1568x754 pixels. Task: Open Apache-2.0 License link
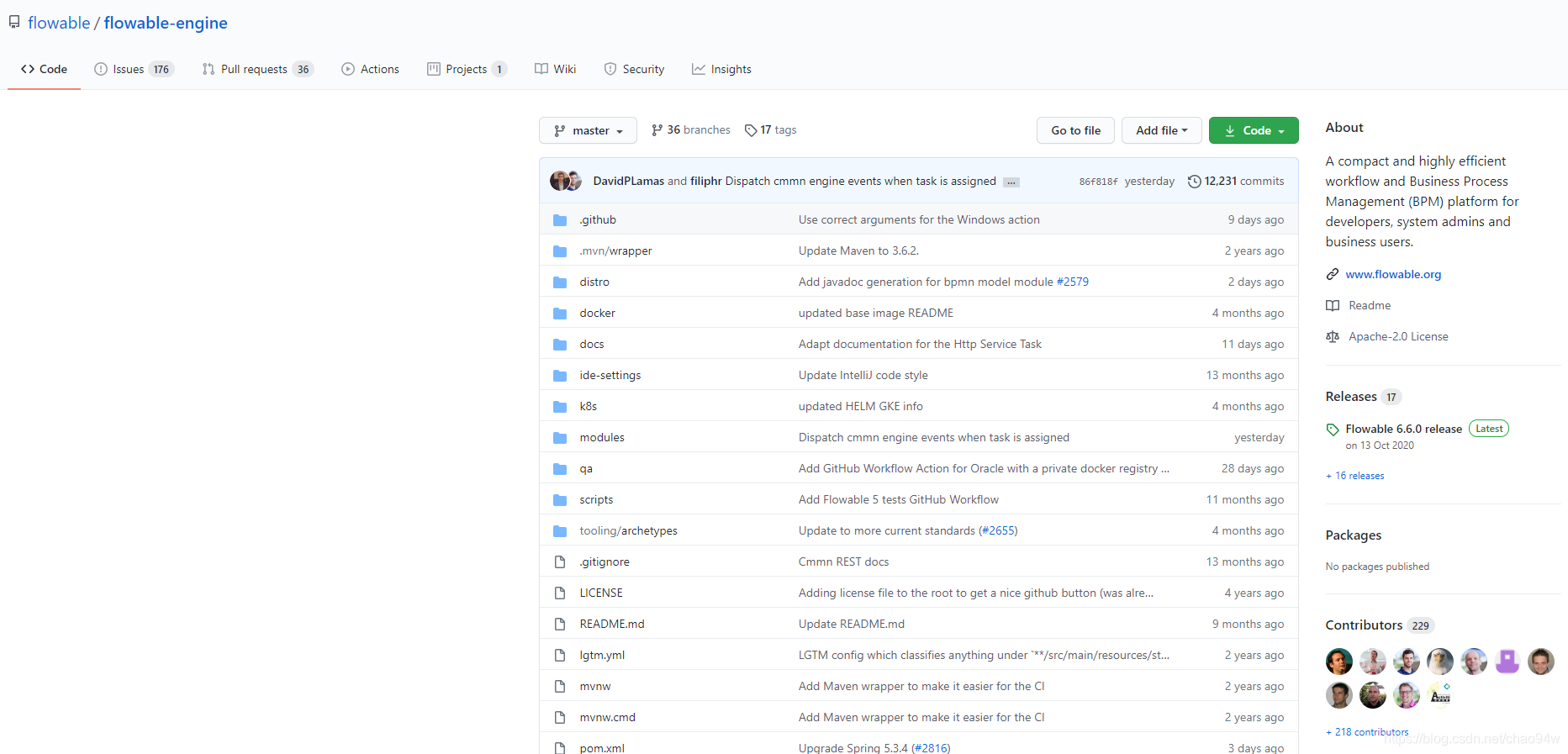click(x=1398, y=337)
